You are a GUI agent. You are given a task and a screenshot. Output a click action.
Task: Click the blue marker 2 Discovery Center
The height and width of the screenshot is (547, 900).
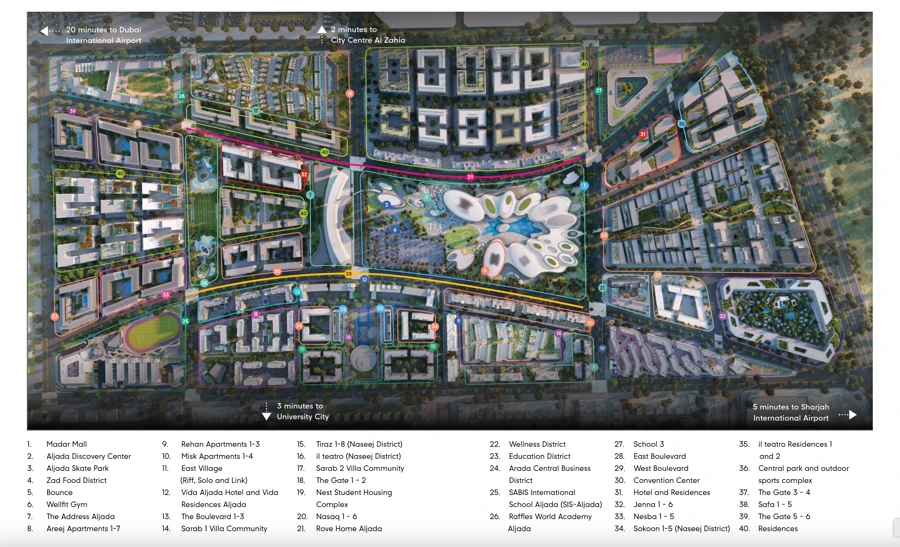click(387, 204)
